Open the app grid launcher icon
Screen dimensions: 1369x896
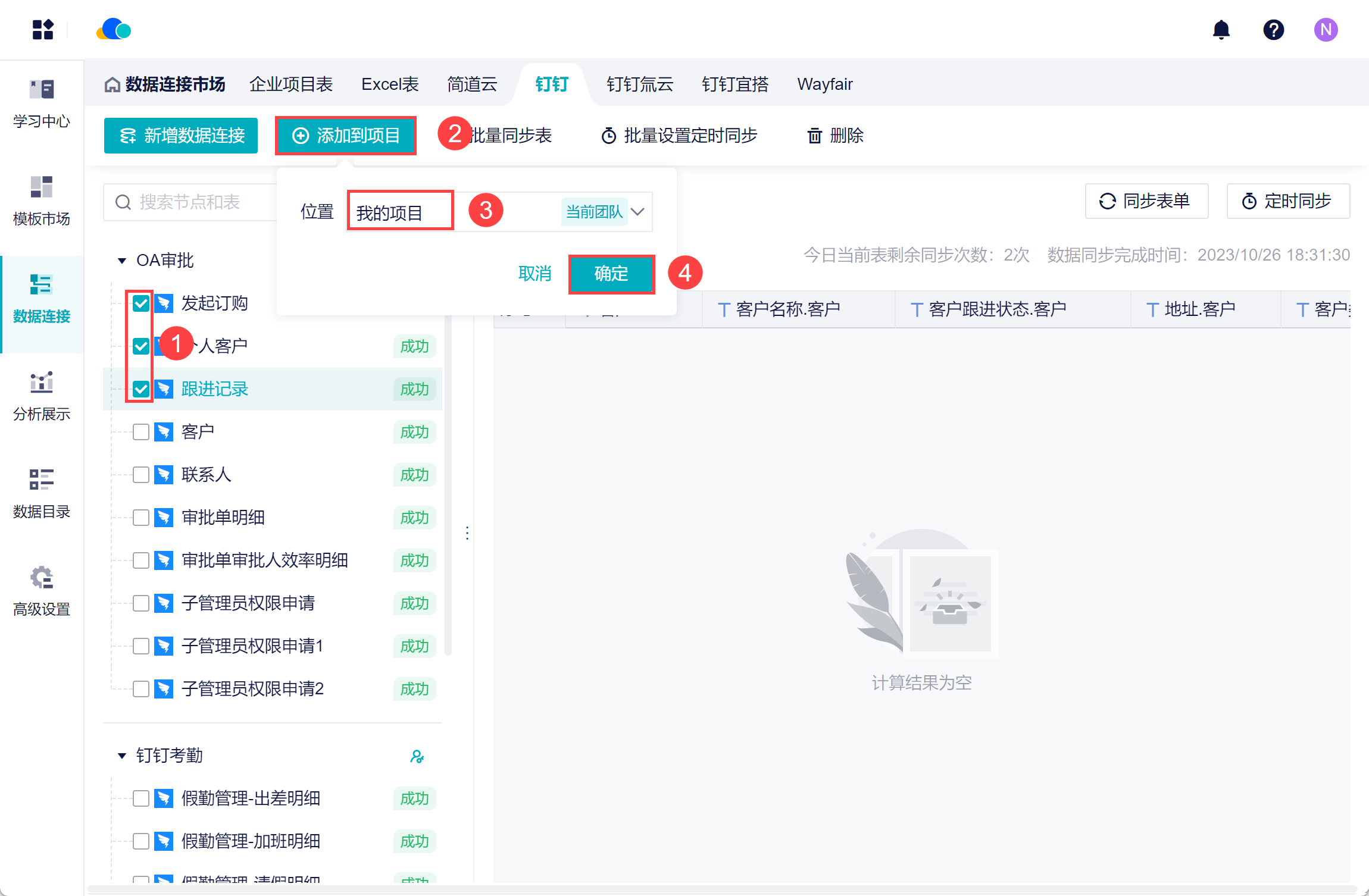coord(43,30)
